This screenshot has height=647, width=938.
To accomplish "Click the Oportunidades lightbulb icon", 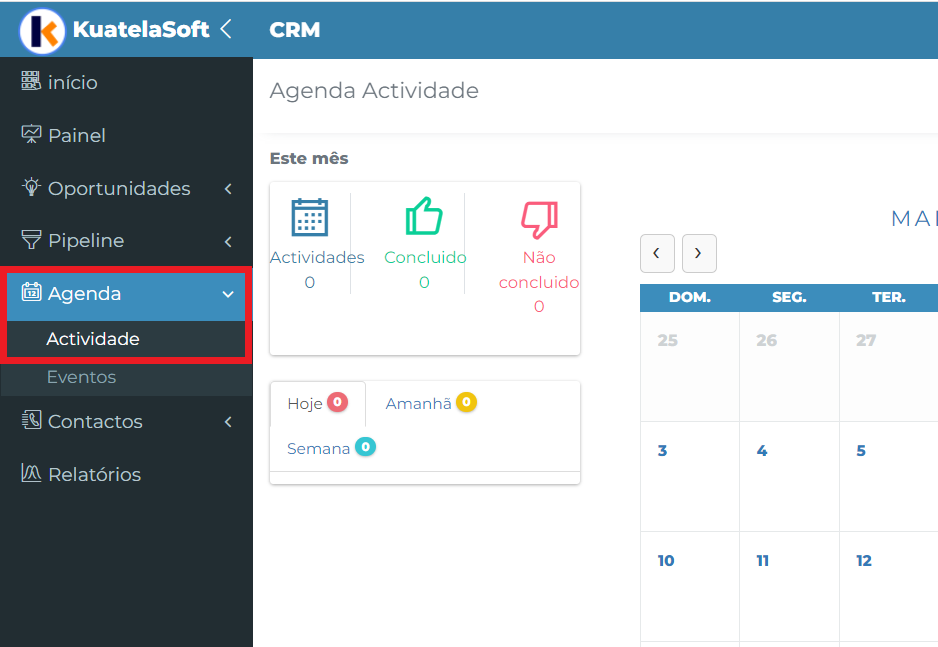I will pos(31,187).
